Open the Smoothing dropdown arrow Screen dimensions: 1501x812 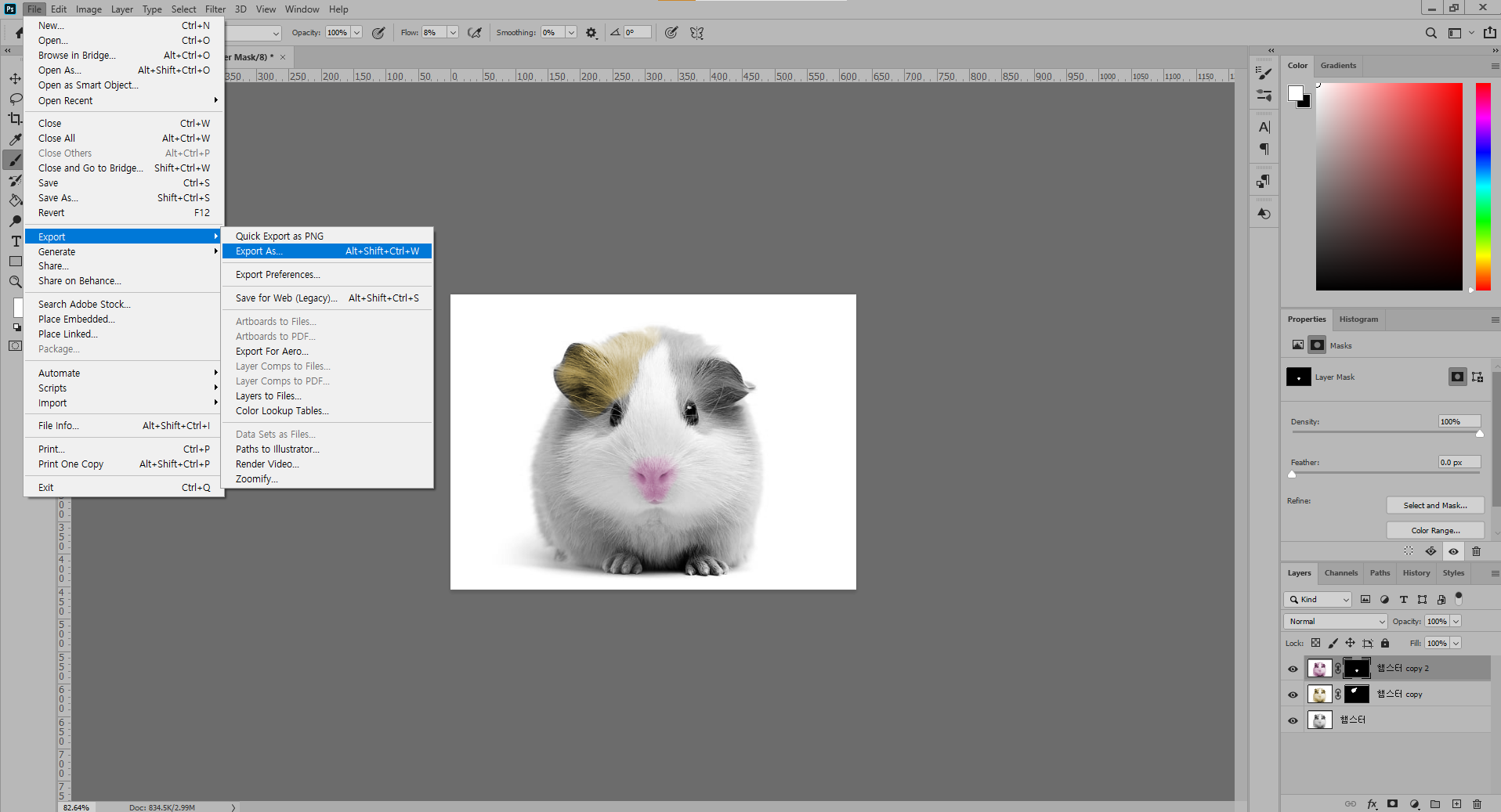pyautogui.click(x=571, y=33)
